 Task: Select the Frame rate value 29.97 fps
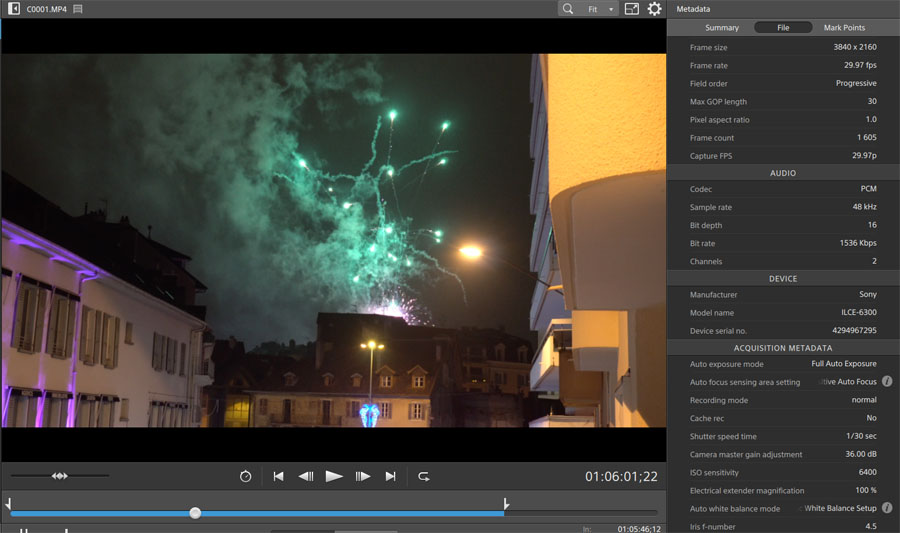tap(860, 65)
